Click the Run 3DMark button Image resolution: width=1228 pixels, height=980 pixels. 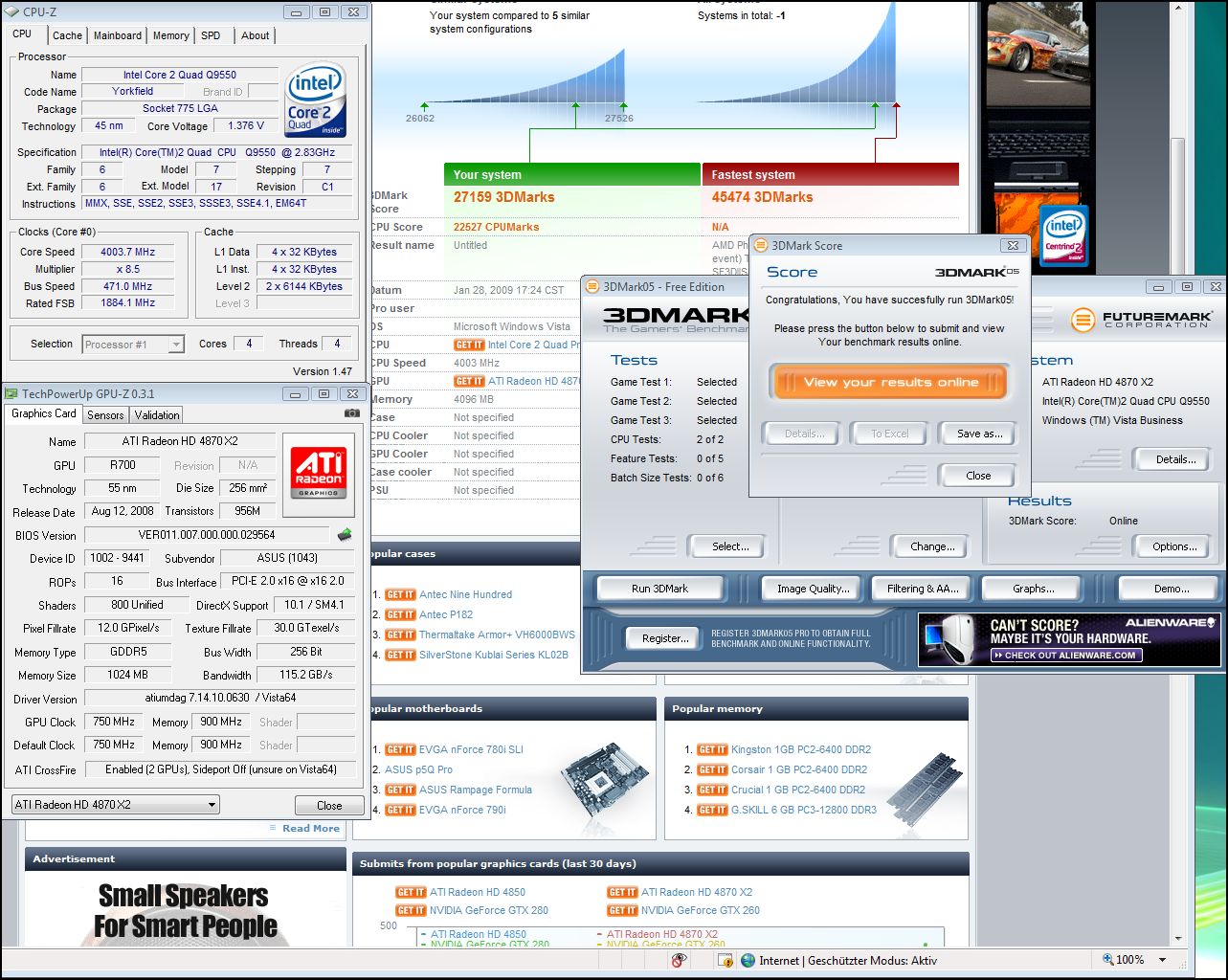(659, 589)
